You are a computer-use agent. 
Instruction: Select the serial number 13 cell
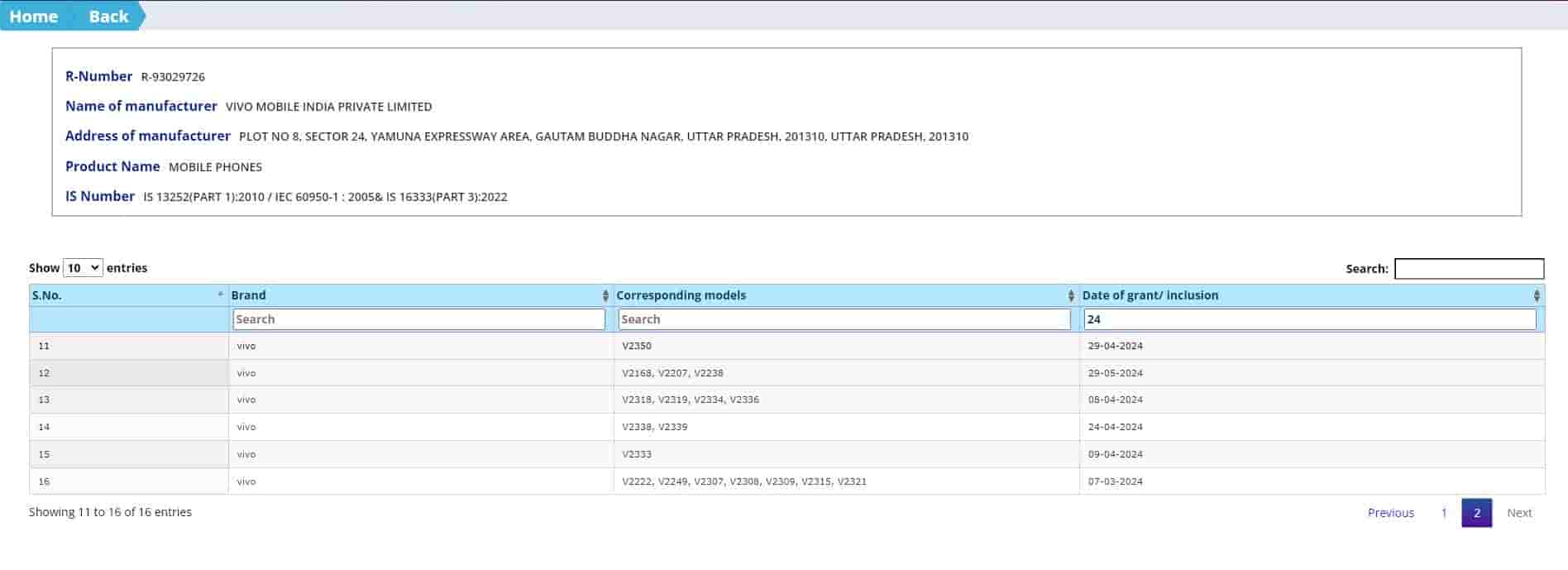click(44, 400)
